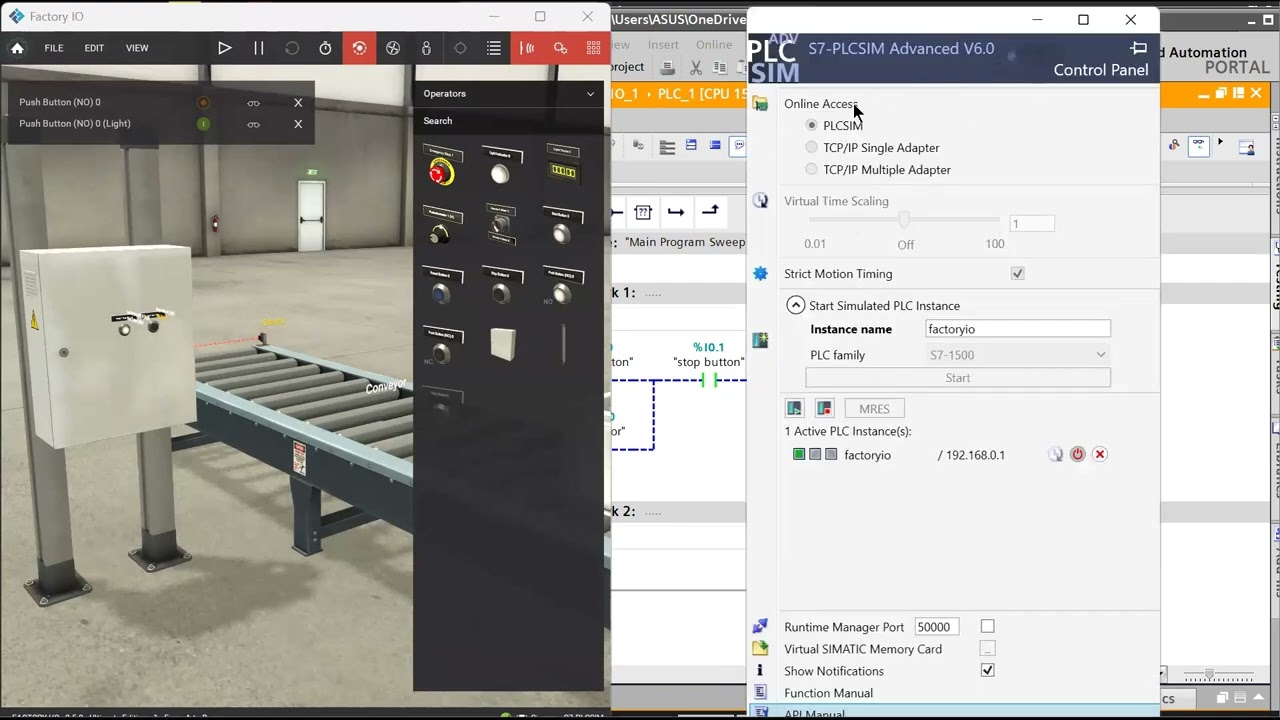Viewport: 1280px width, 720px height.
Task: Toggle the sensors tags icon in Factory IO
Action: coord(527,48)
